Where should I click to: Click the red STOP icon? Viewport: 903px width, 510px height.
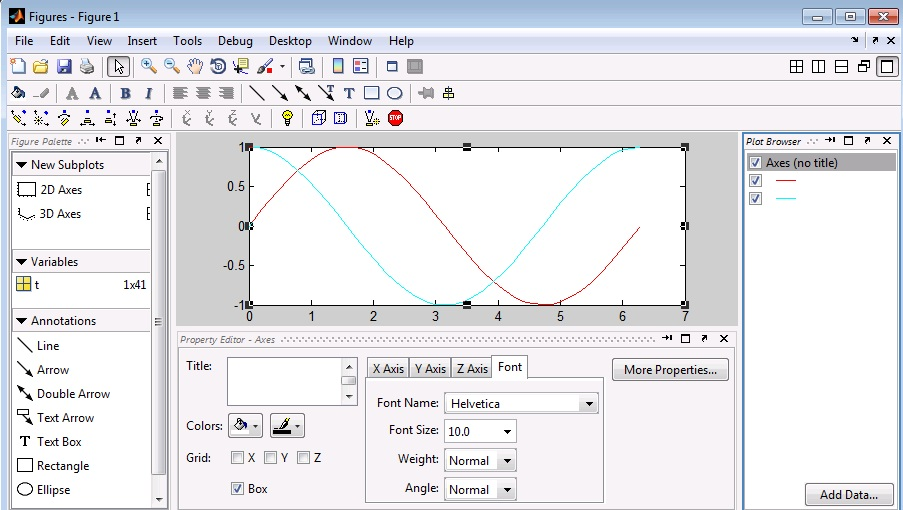(x=395, y=118)
